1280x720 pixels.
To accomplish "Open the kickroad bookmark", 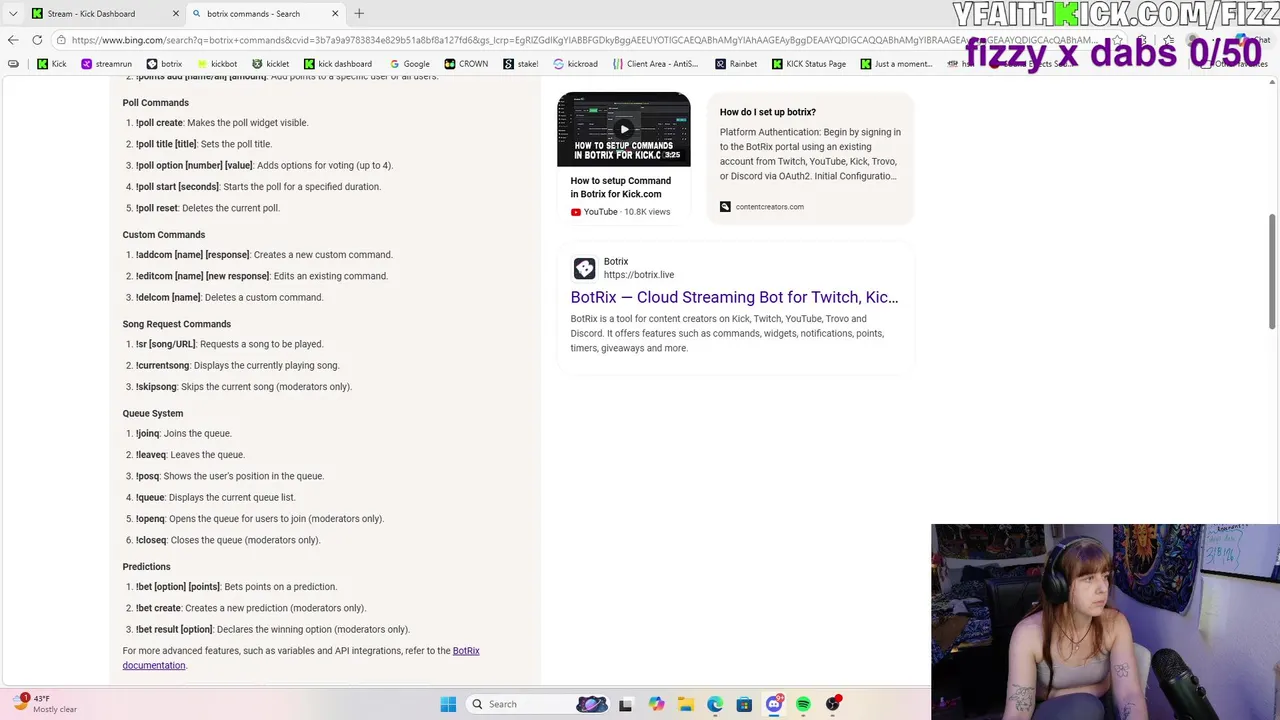I will pyautogui.click(x=575, y=64).
